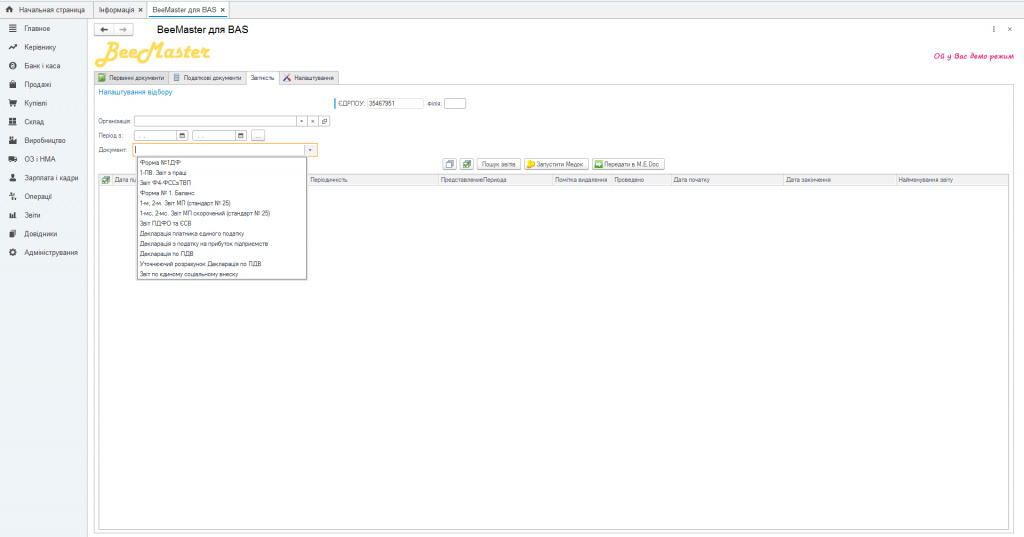This screenshot has width=1024, height=537.
Task: Switch to Первинні документи tab
Action: pos(132,78)
